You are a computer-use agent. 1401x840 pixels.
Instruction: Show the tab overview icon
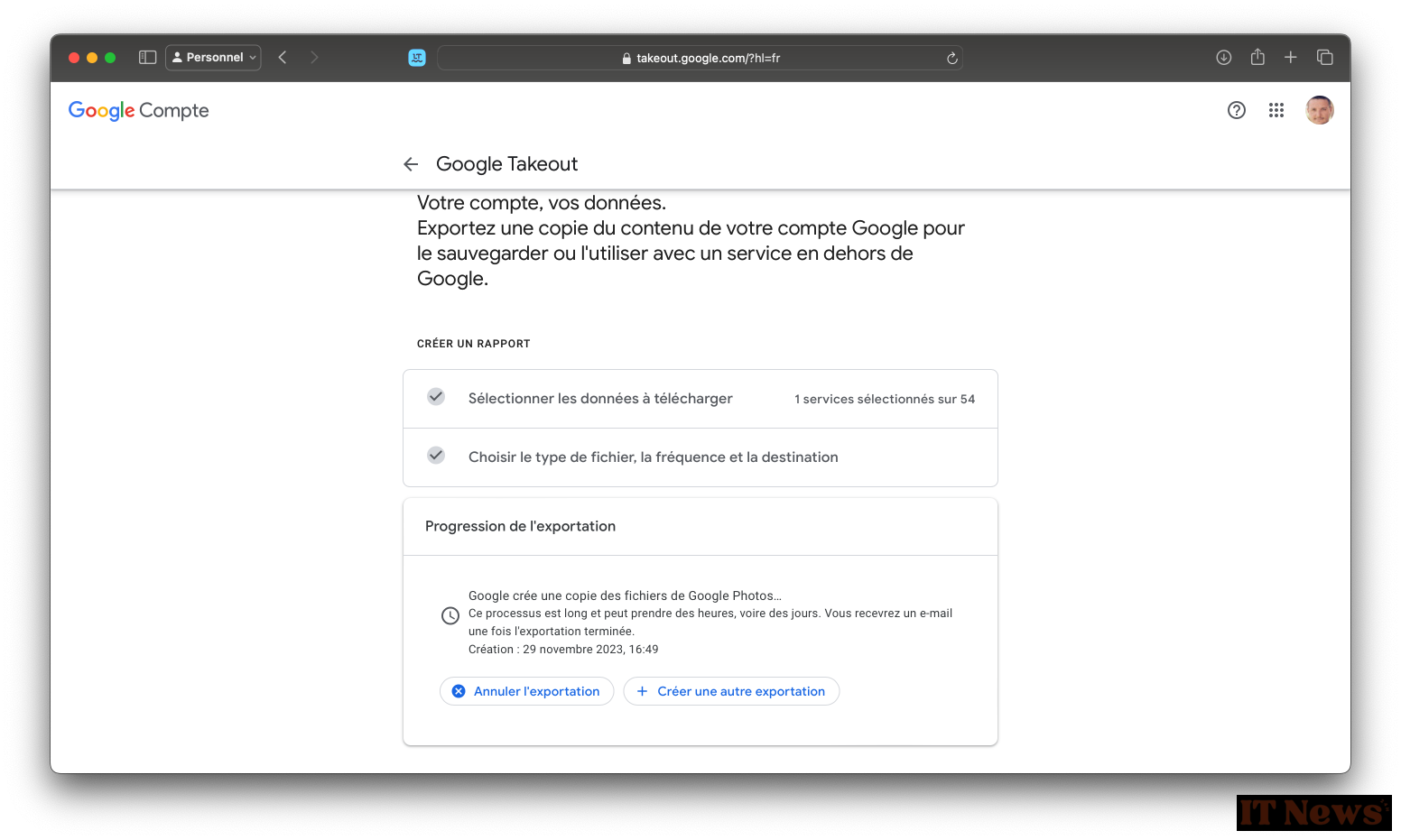click(1325, 57)
